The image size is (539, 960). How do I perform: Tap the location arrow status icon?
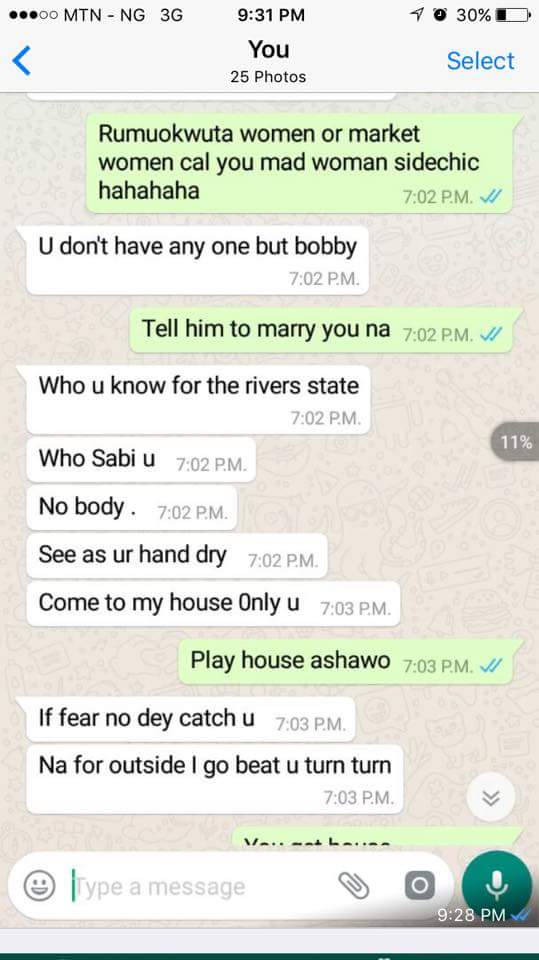[x=417, y=15]
